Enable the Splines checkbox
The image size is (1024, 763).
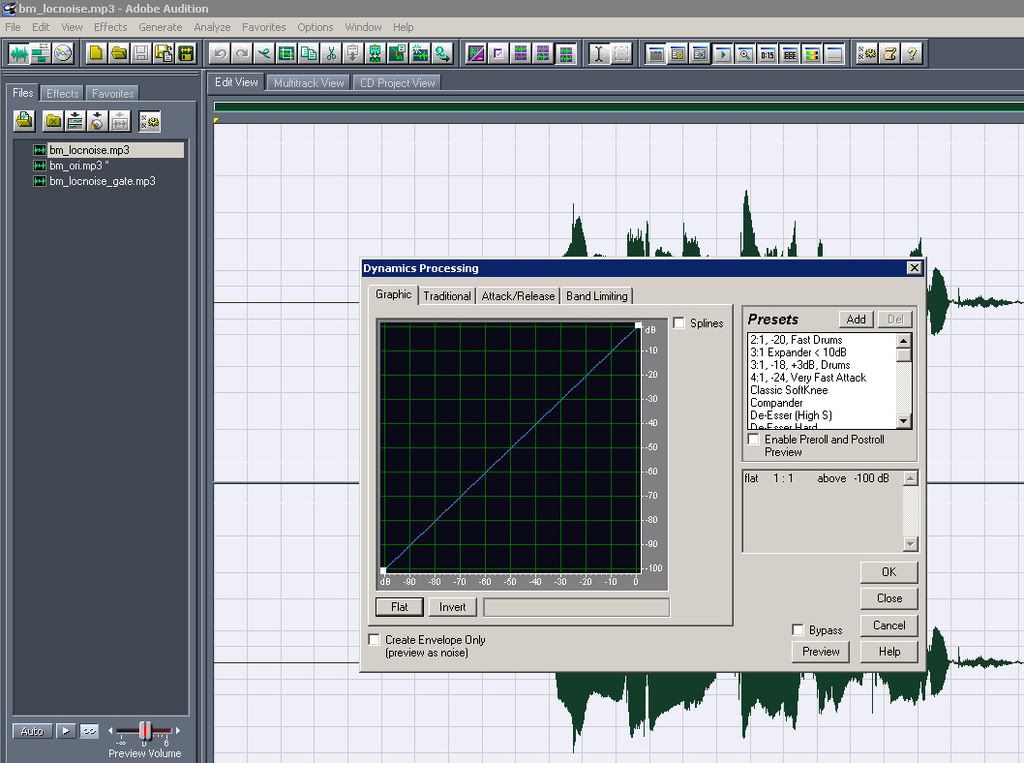(679, 323)
